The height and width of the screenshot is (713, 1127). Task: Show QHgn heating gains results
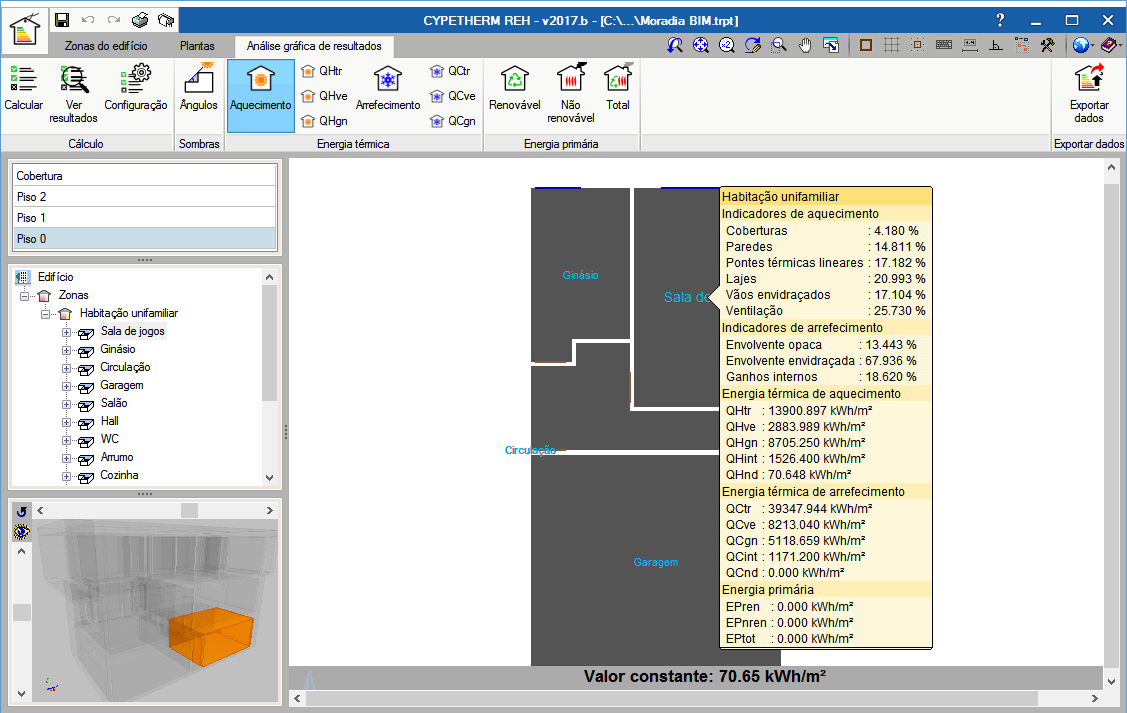coord(324,121)
